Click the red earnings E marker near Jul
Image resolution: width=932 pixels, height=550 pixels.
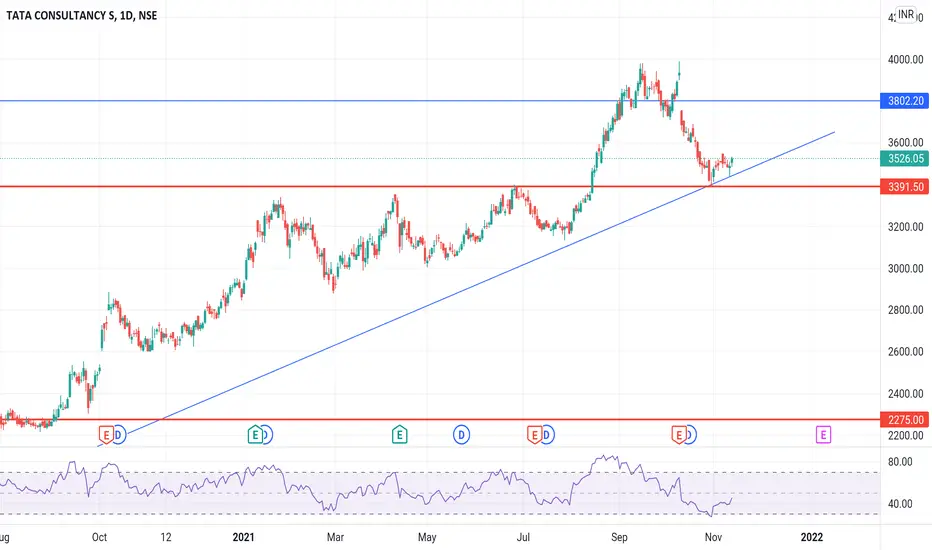click(534, 435)
